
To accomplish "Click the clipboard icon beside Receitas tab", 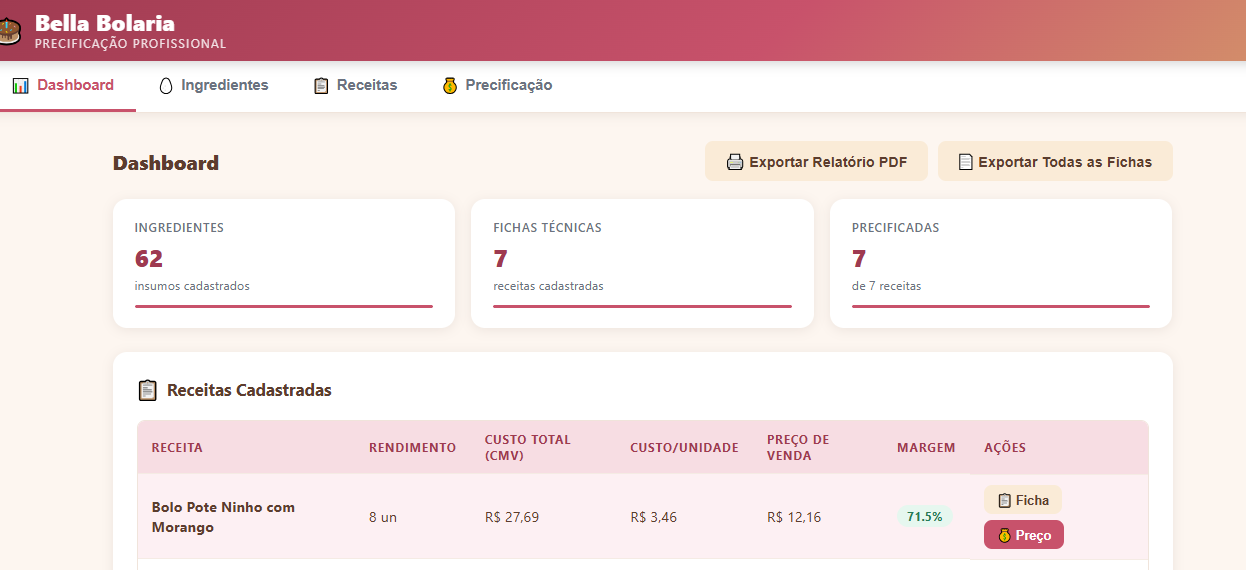I will click(321, 86).
